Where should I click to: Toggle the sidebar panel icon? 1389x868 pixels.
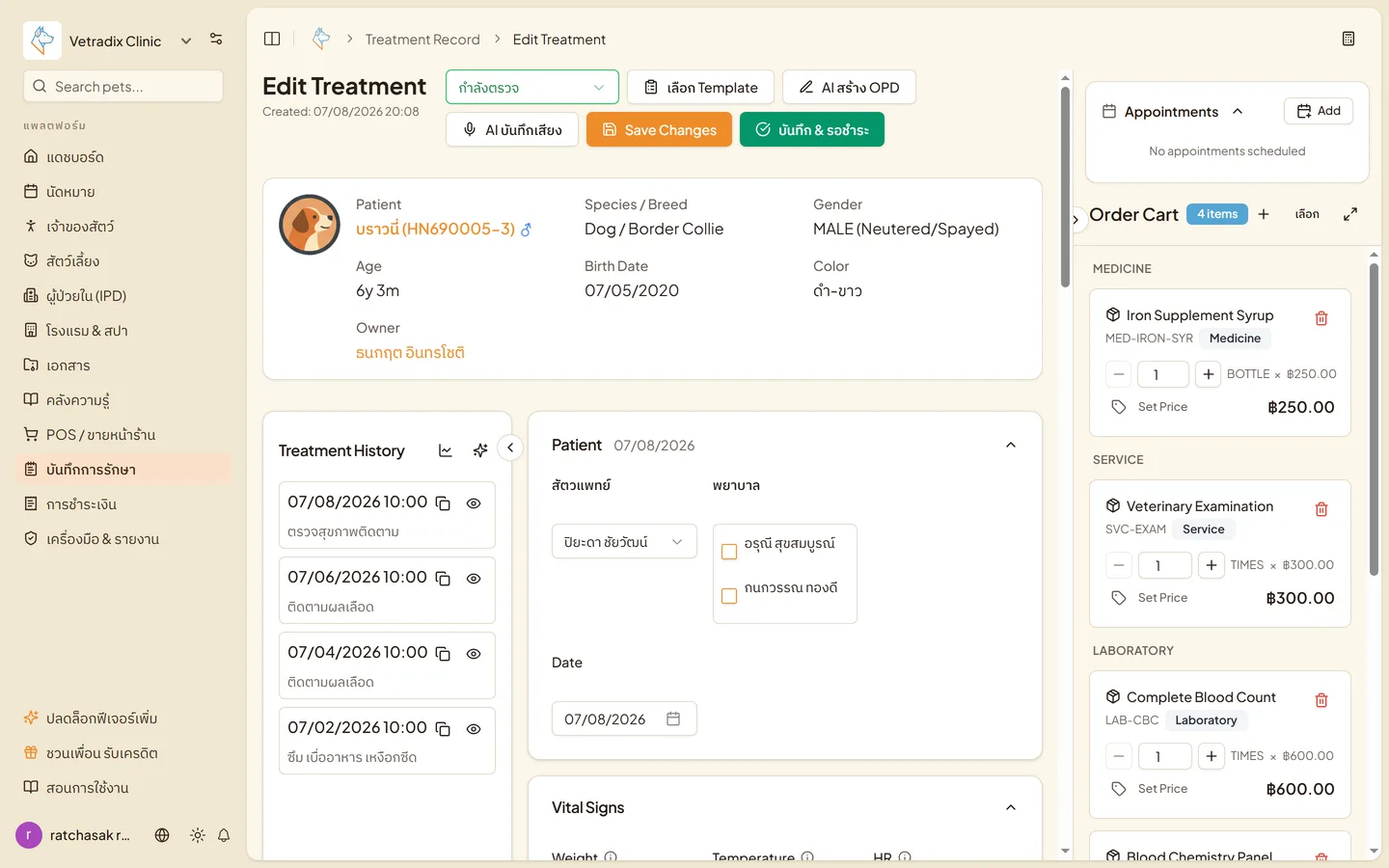pyautogui.click(x=272, y=39)
